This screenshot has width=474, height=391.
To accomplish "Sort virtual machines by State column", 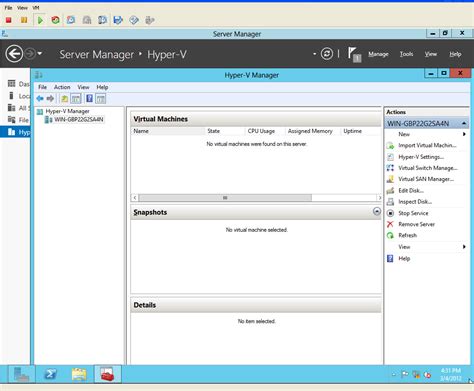I will coord(225,131).
